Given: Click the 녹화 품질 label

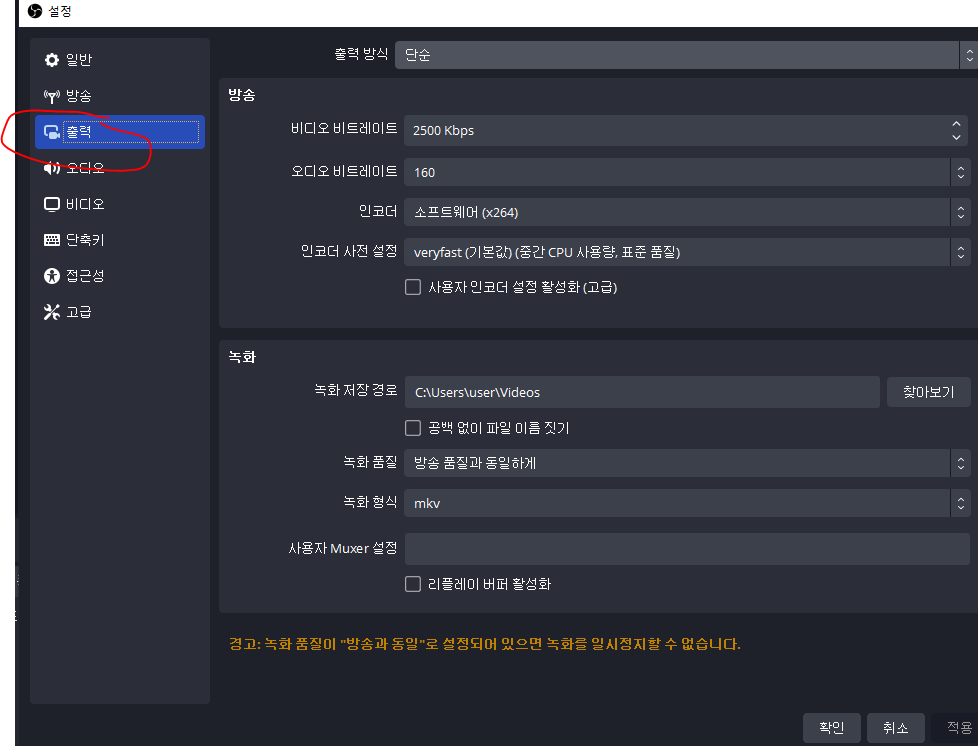Looking at the screenshot, I should click(x=370, y=462).
